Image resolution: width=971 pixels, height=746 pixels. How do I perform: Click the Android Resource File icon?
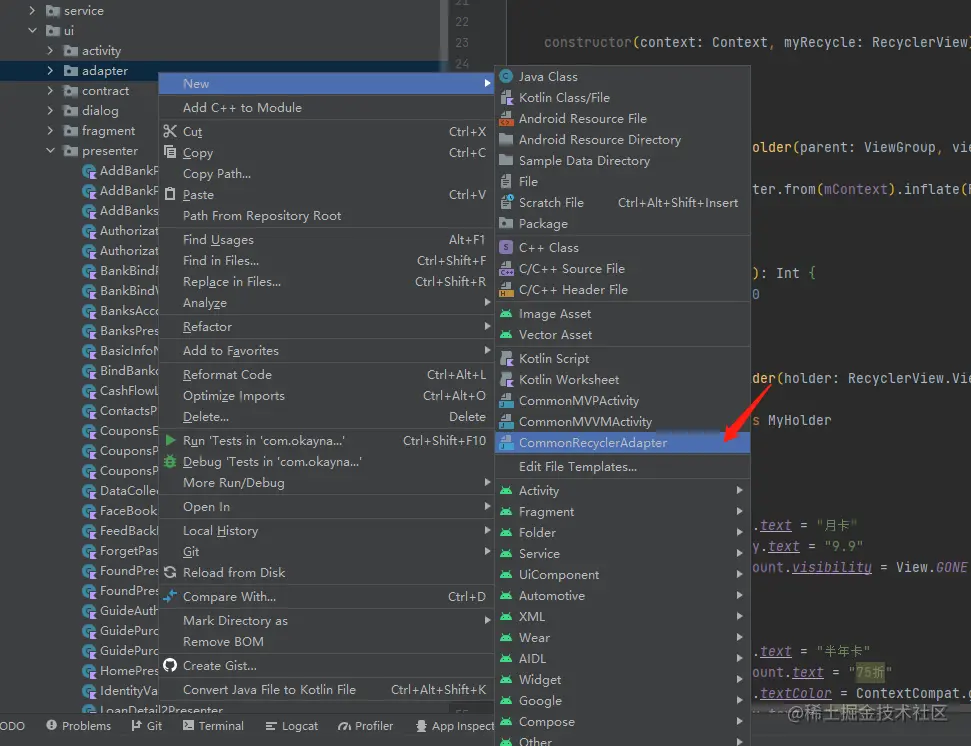point(506,118)
